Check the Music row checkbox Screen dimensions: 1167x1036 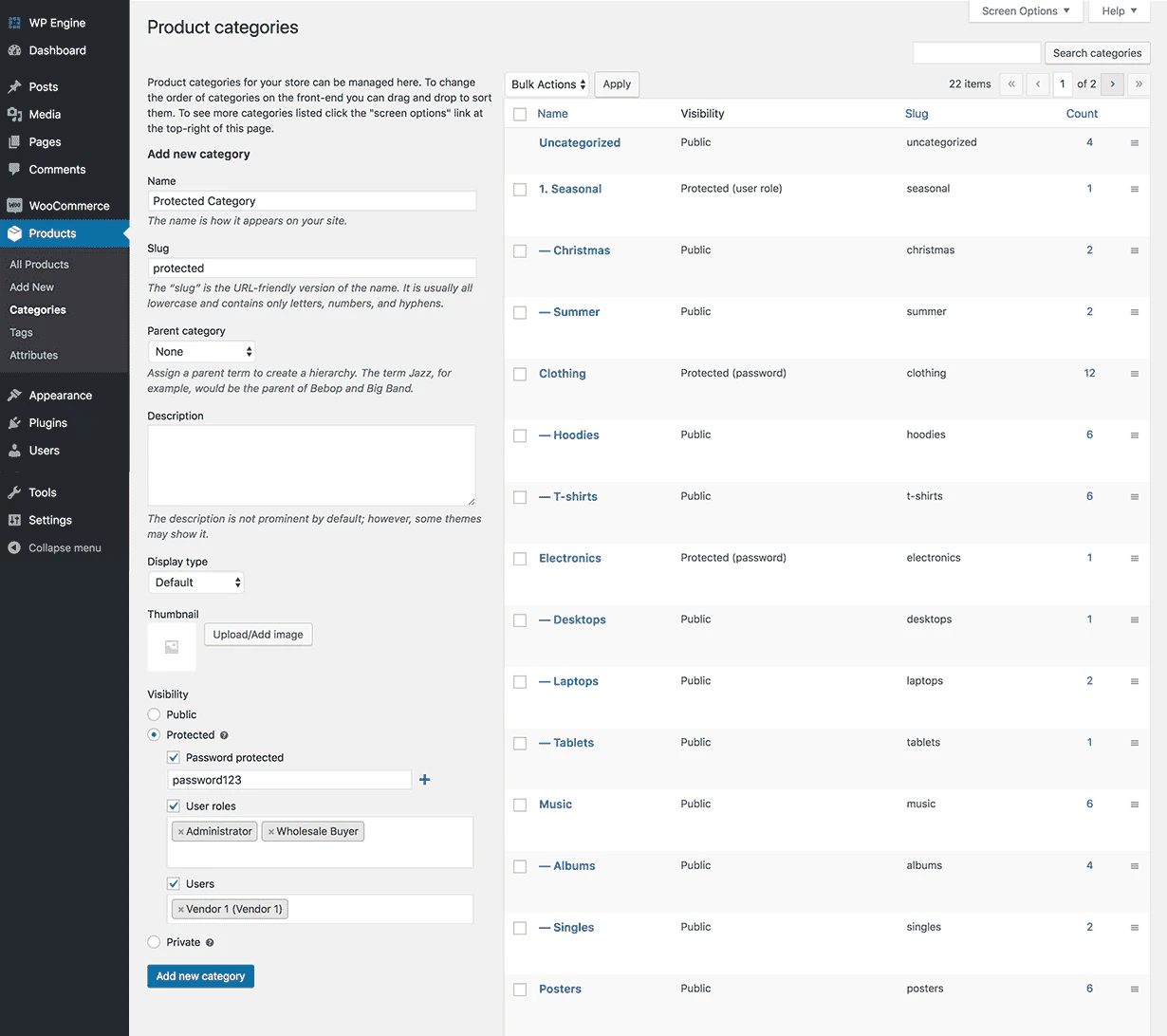[x=520, y=805]
